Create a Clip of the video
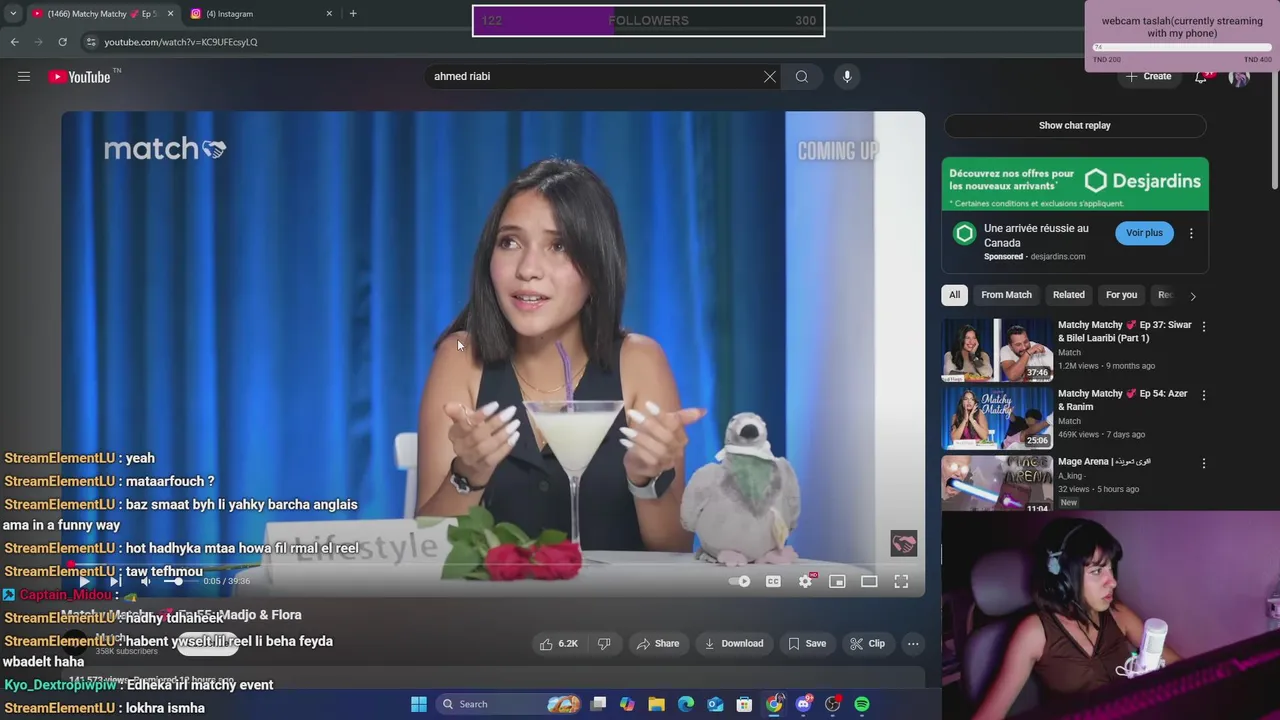The image size is (1280, 720). (867, 644)
